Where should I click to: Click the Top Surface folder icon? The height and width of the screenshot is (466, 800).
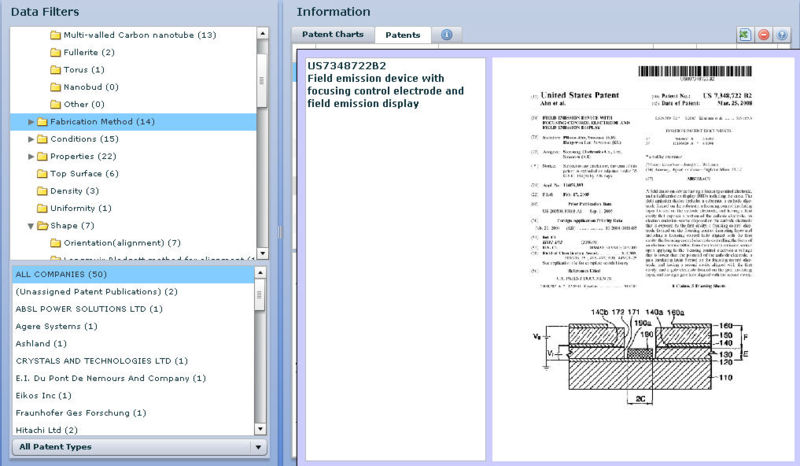42,173
